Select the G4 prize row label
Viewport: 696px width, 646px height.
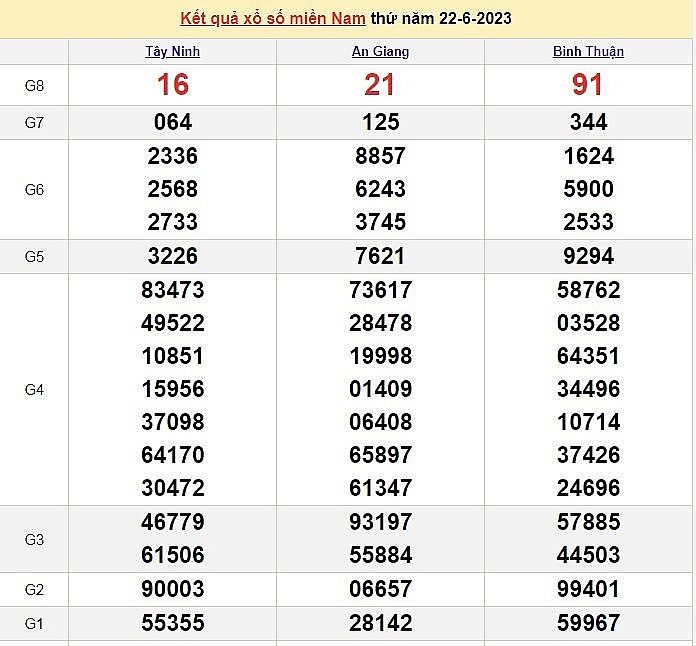click(x=34, y=389)
